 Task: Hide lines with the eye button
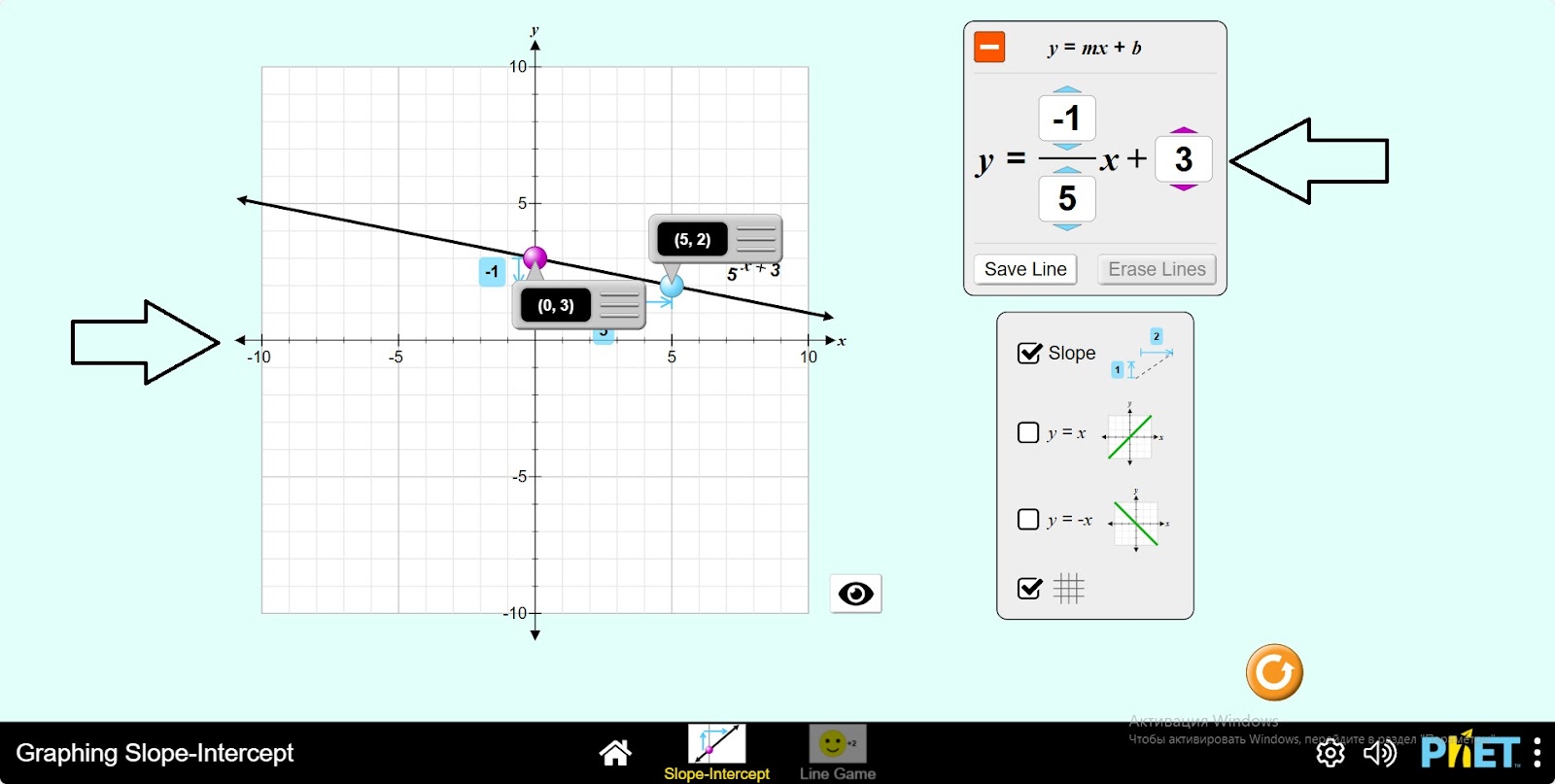(x=855, y=594)
